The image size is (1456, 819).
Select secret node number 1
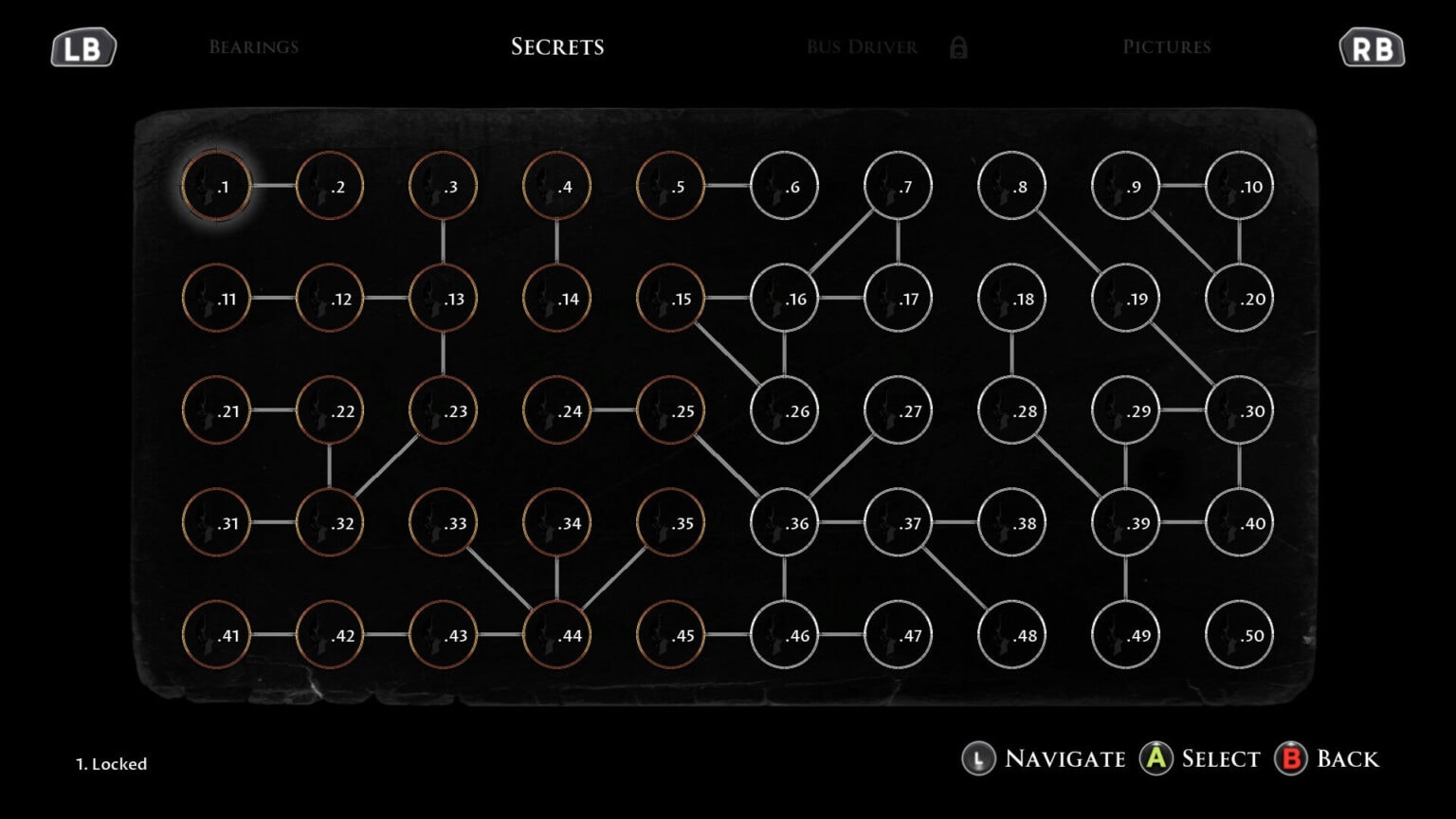(x=216, y=186)
